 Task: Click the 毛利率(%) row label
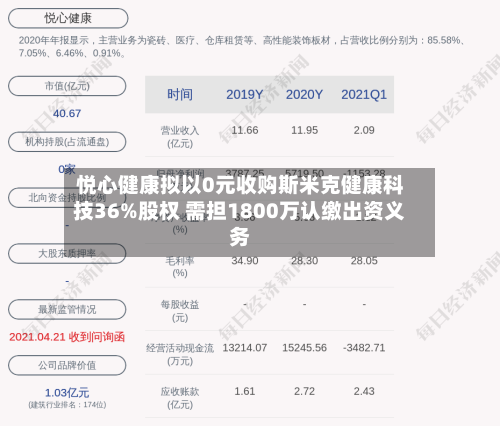click(x=180, y=267)
